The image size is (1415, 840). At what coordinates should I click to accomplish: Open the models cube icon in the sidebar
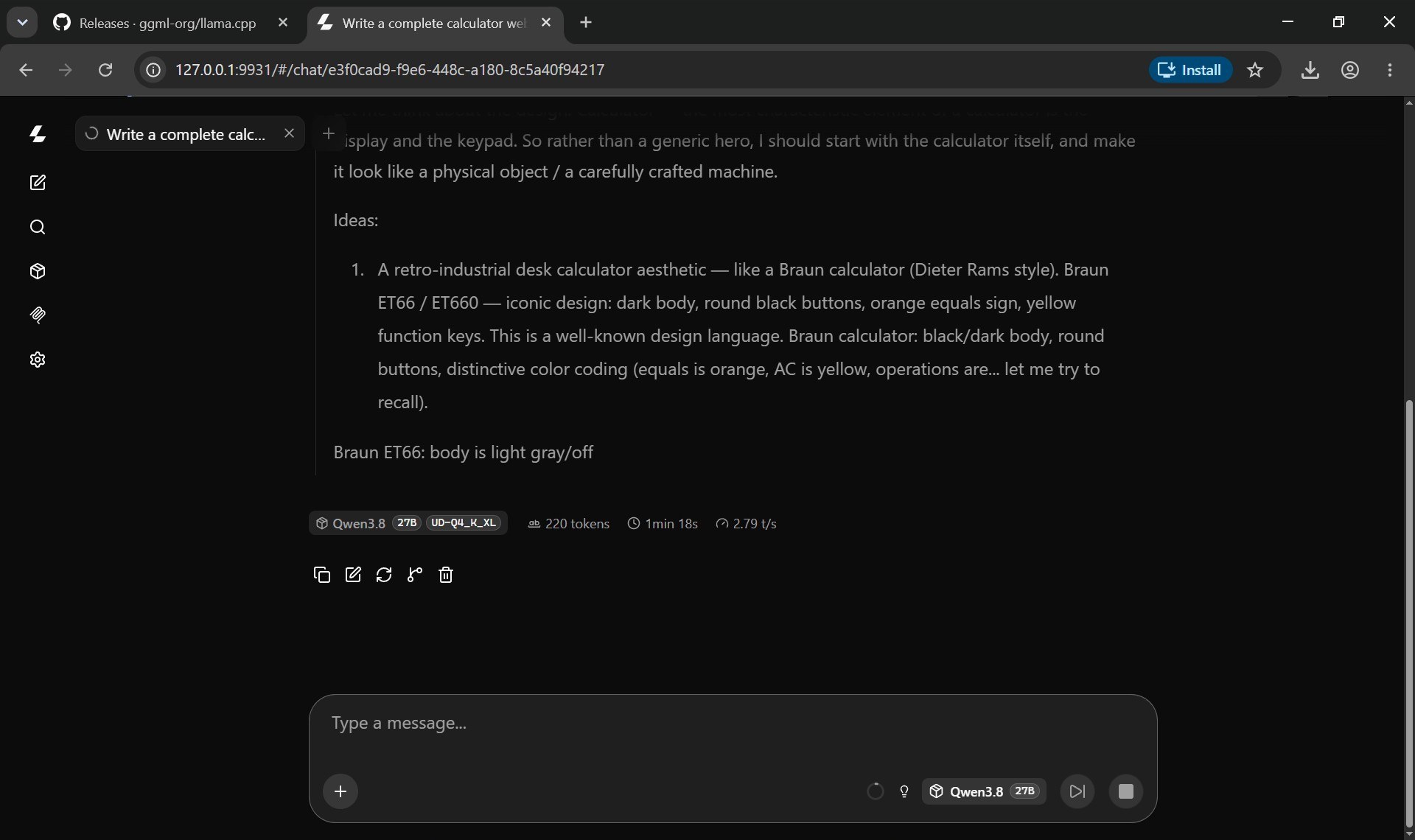(x=38, y=271)
